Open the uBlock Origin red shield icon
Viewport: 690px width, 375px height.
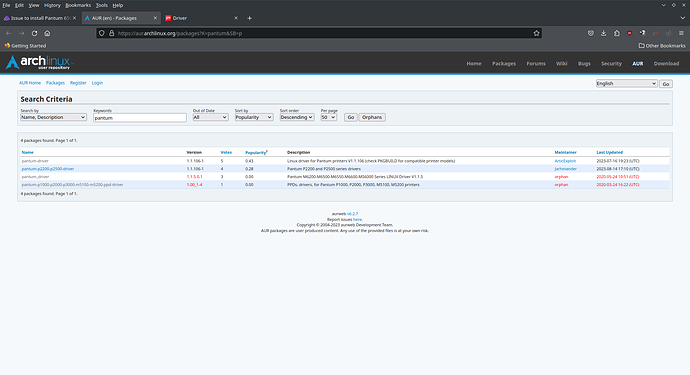point(630,33)
